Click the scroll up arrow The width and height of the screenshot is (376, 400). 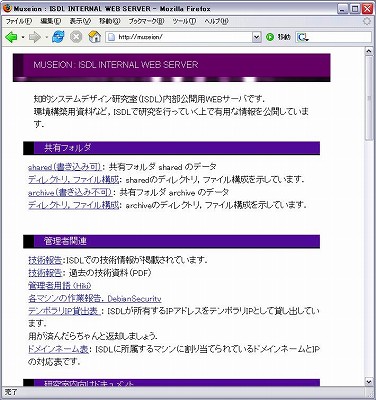pyautogui.click(x=369, y=51)
